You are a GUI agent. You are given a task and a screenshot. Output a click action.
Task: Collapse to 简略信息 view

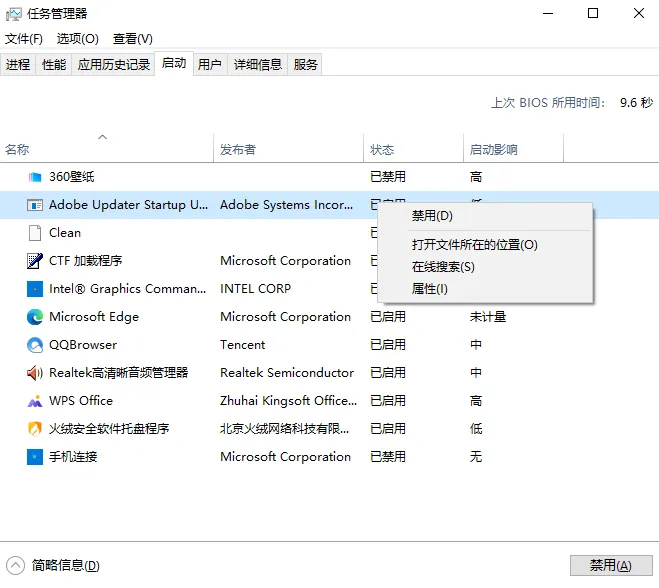53,565
